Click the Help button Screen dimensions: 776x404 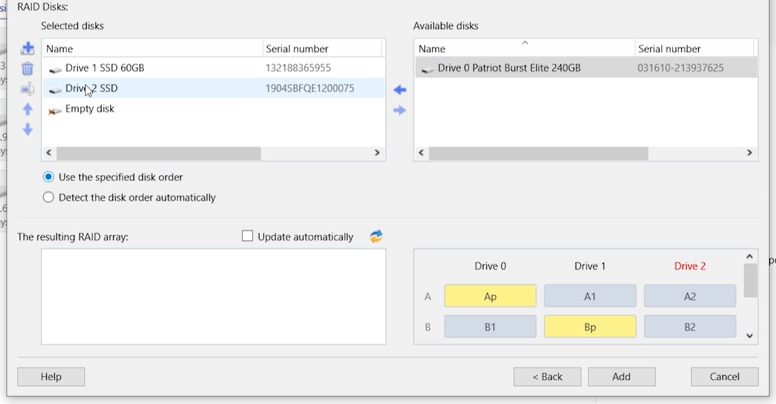(x=51, y=376)
